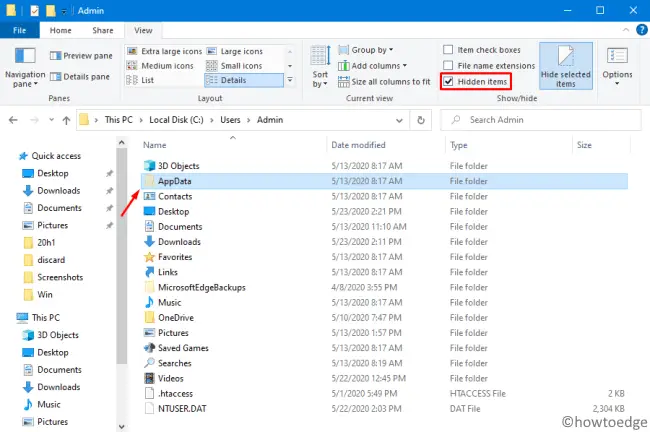Click the Up directory arrow icon
Viewport: 650px width, 432px height.
pyautogui.click(x=61, y=120)
